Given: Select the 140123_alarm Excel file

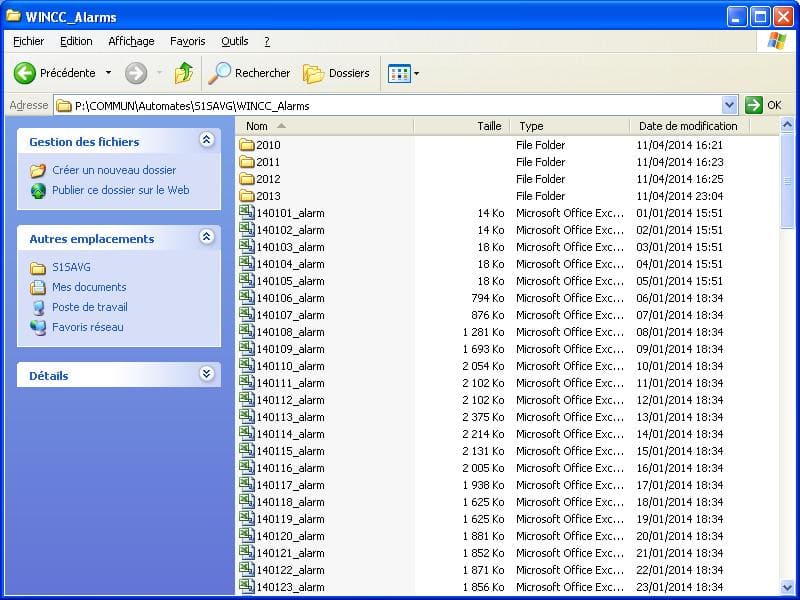Looking at the screenshot, I should [290, 587].
